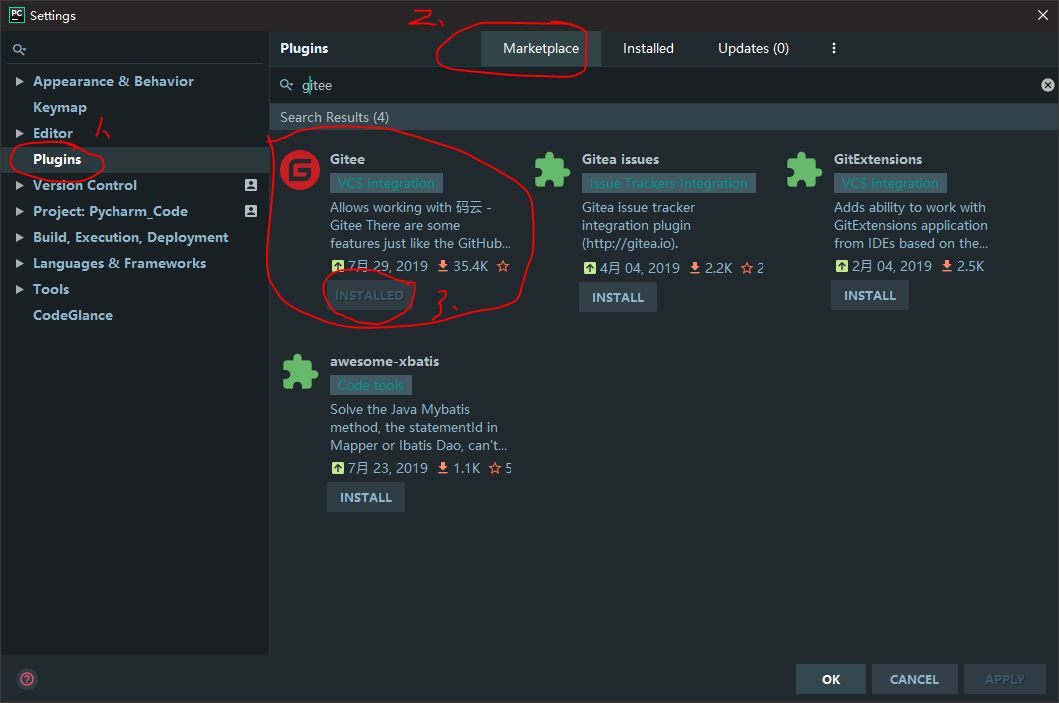
Task: Clear the plugin search field
Action: 1048,85
